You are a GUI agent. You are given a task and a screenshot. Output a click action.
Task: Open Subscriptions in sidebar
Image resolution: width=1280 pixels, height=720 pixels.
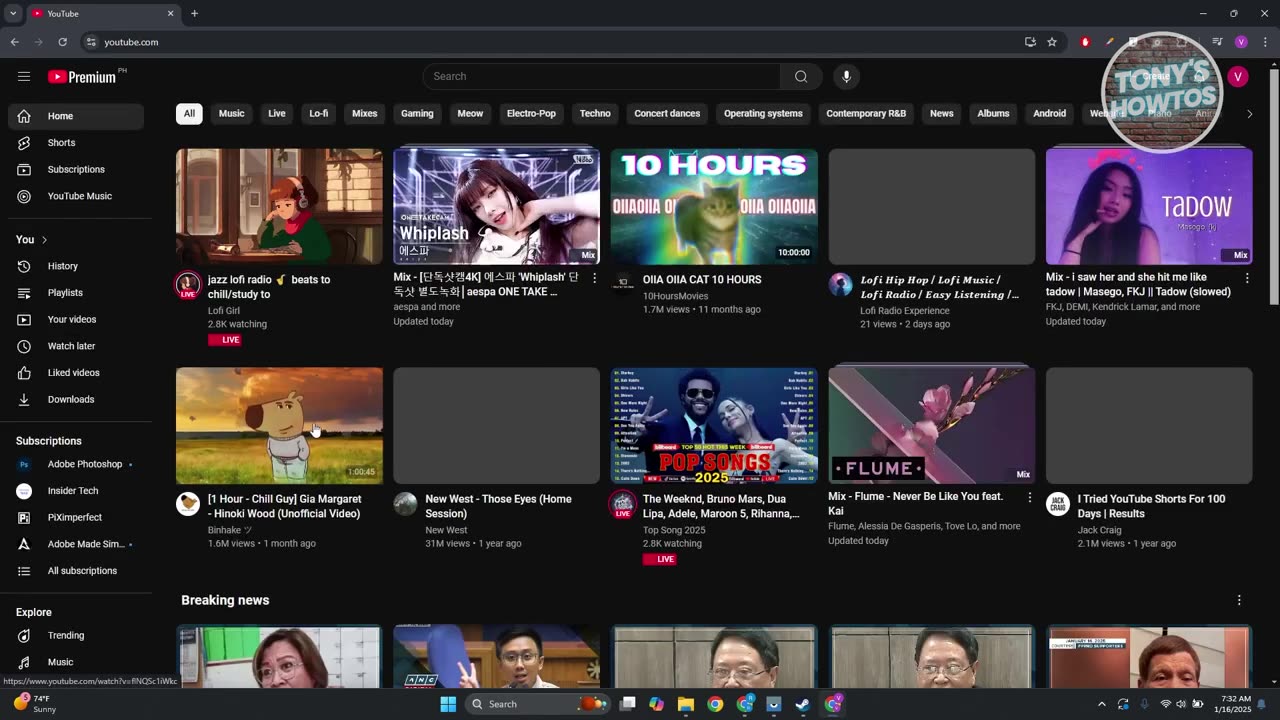(76, 170)
